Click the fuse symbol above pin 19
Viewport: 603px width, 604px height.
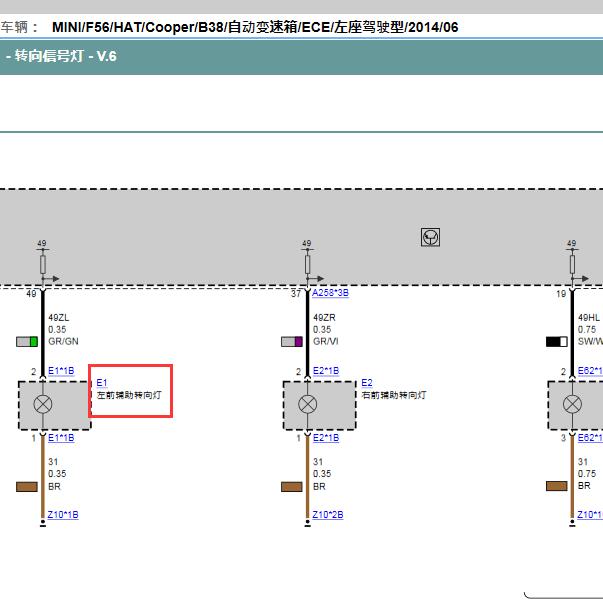point(572,265)
